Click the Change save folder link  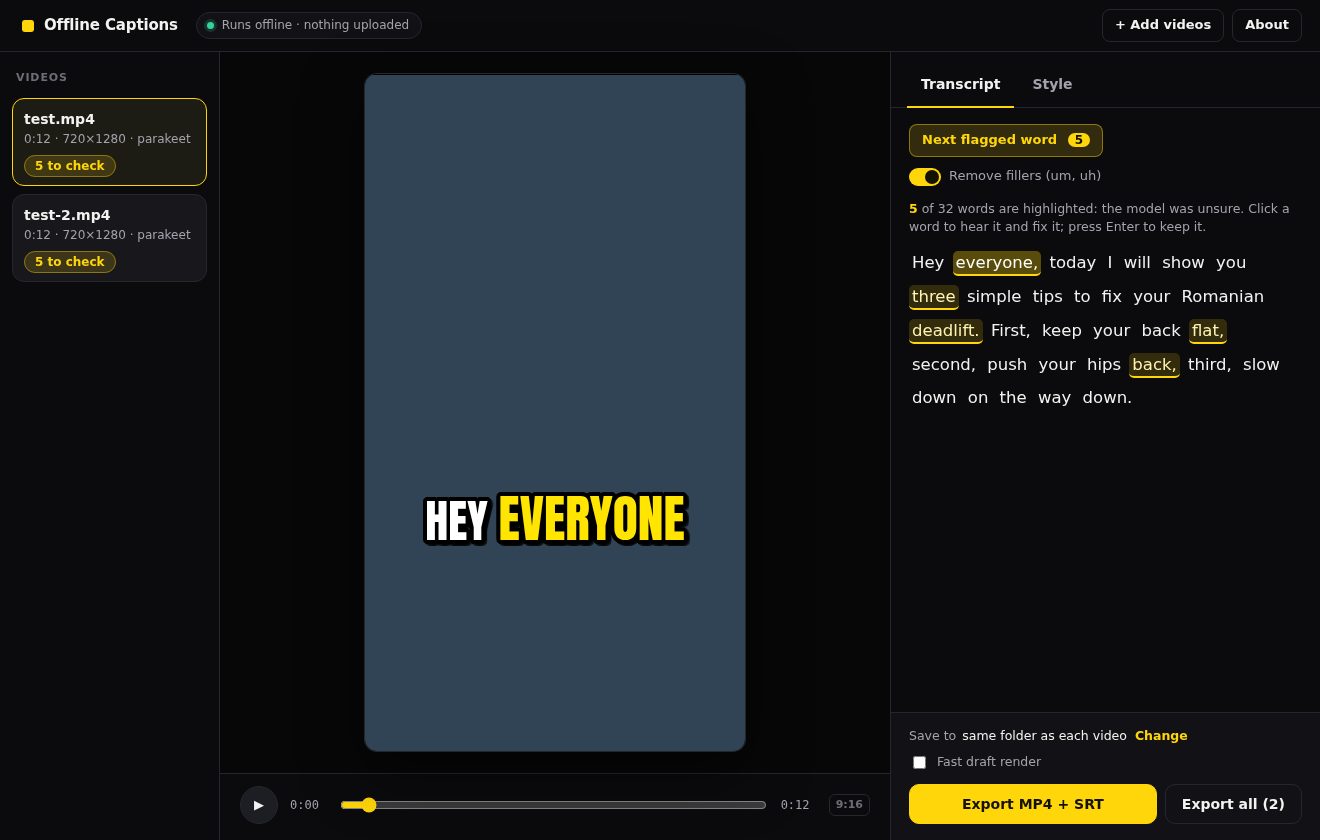tap(1161, 736)
